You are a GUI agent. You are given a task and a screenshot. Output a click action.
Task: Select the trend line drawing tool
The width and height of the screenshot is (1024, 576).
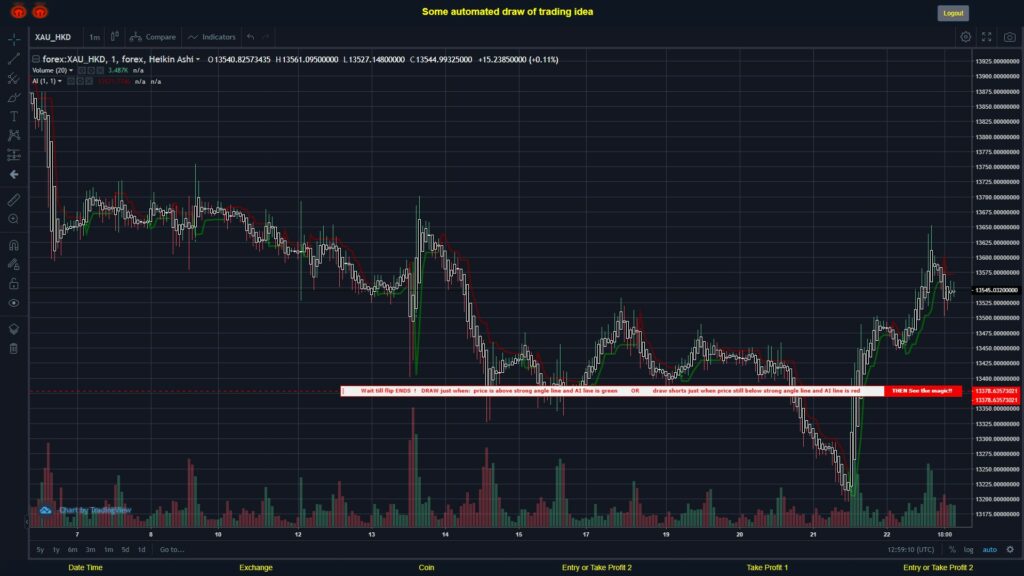click(14, 59)
